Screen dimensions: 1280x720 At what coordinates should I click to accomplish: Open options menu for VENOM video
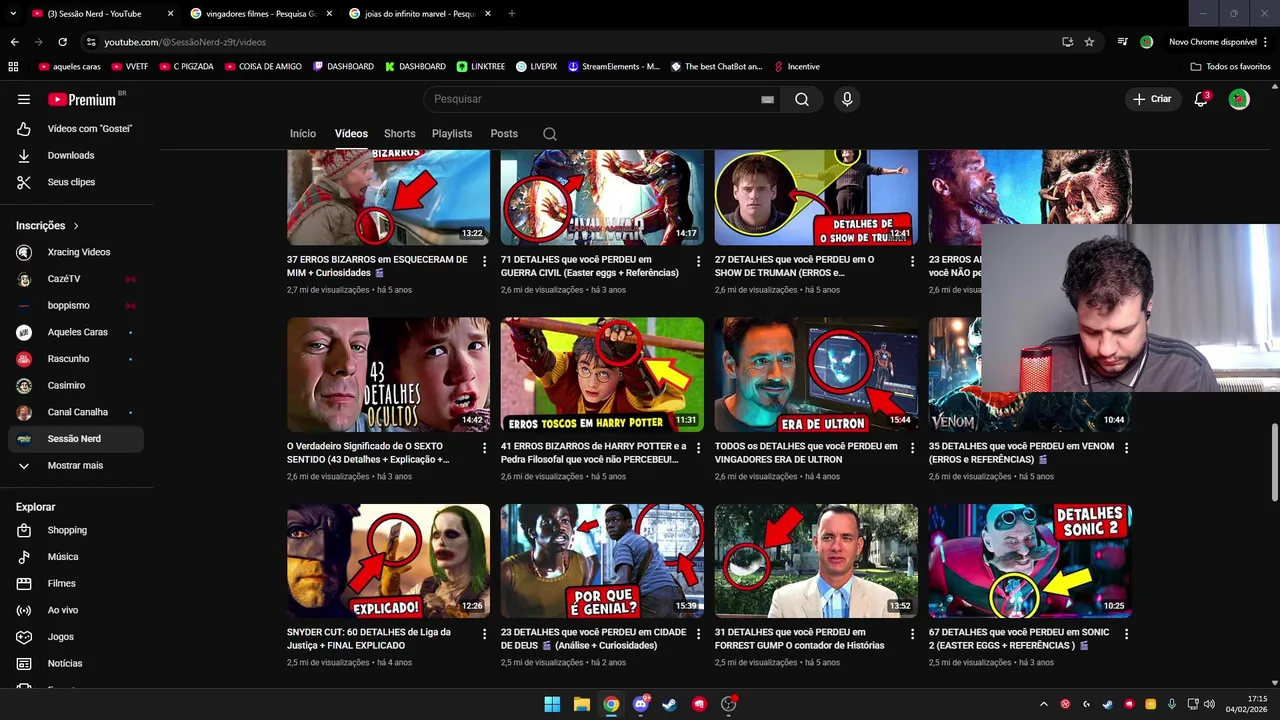[1126, 448]
